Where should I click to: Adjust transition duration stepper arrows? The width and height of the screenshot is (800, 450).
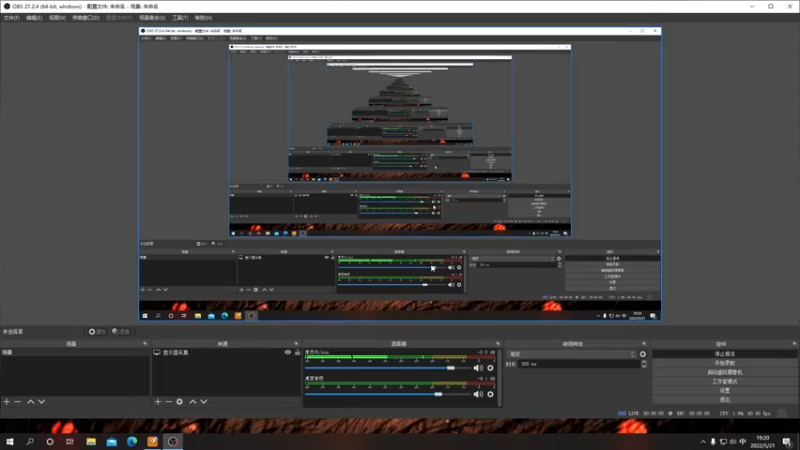click(x=644, y=364)
